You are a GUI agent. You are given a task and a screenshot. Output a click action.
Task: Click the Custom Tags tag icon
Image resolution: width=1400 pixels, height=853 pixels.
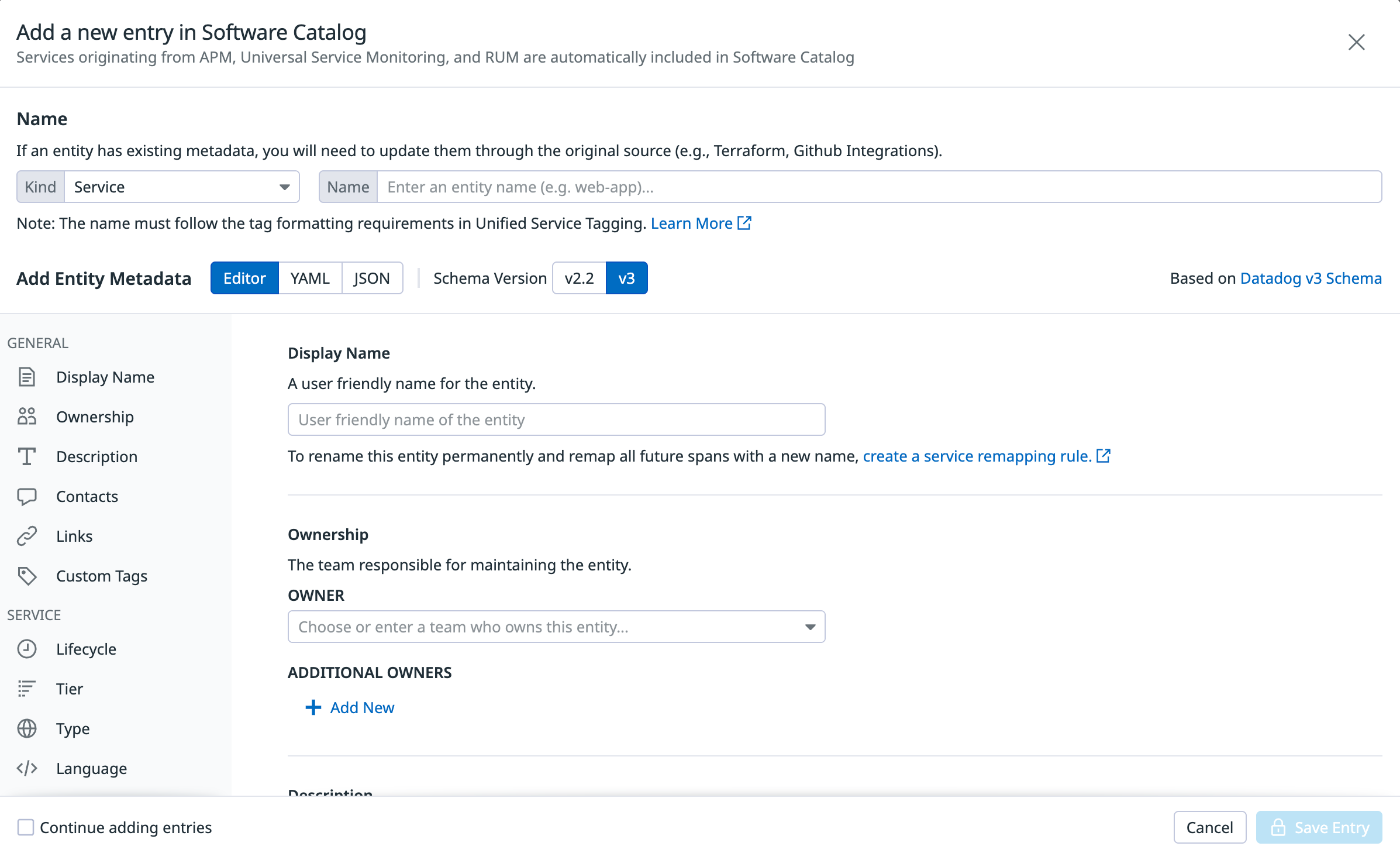[27, 576]
